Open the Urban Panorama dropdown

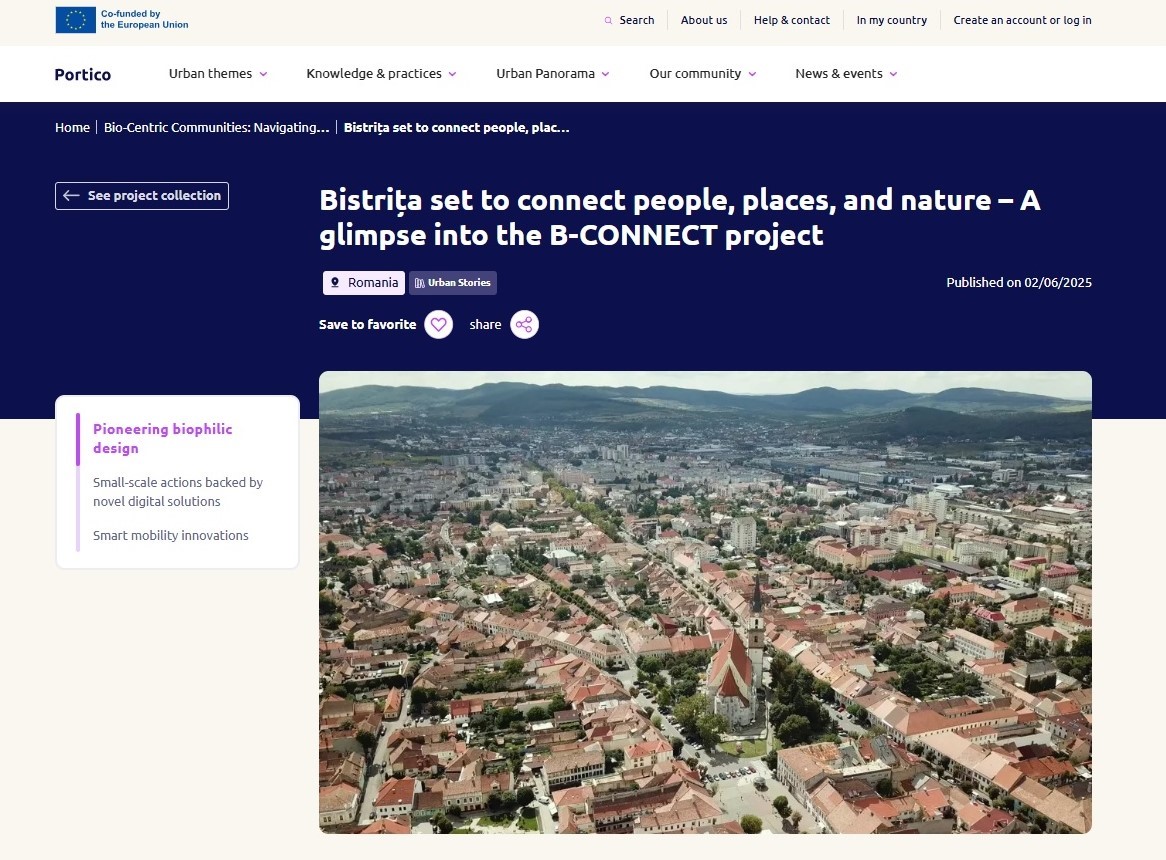(x=552, y=74)
